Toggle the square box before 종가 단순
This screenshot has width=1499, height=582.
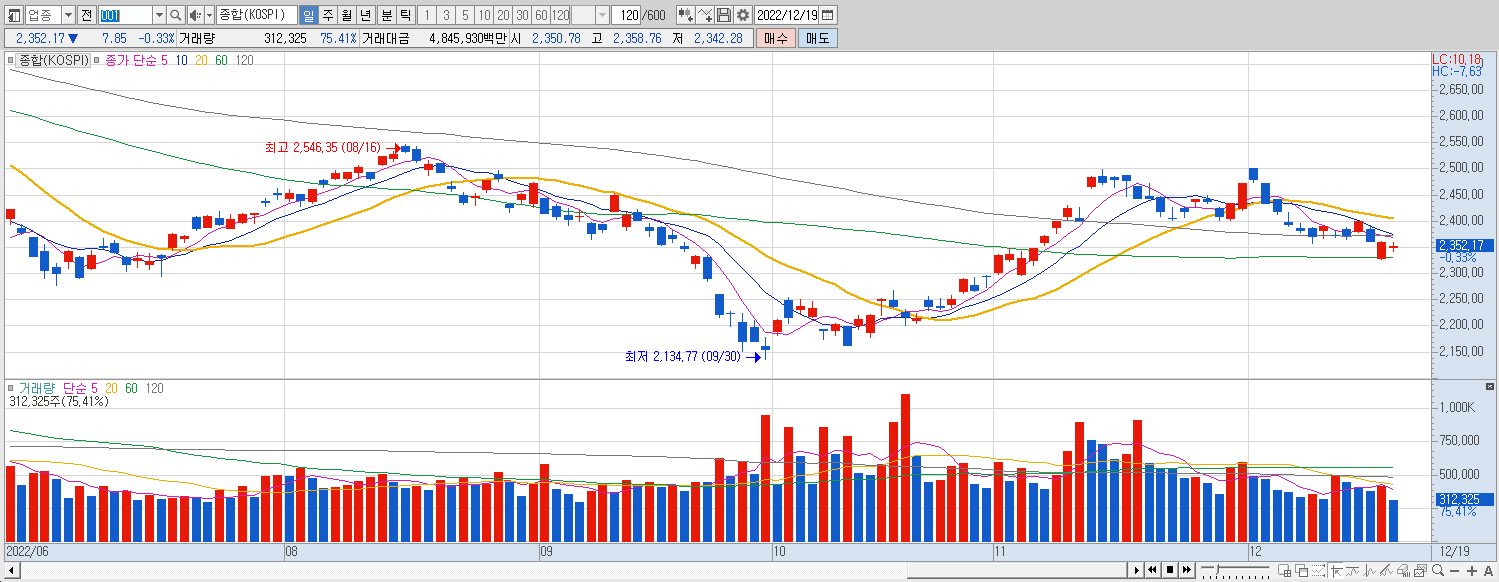(x=96, y=61)
